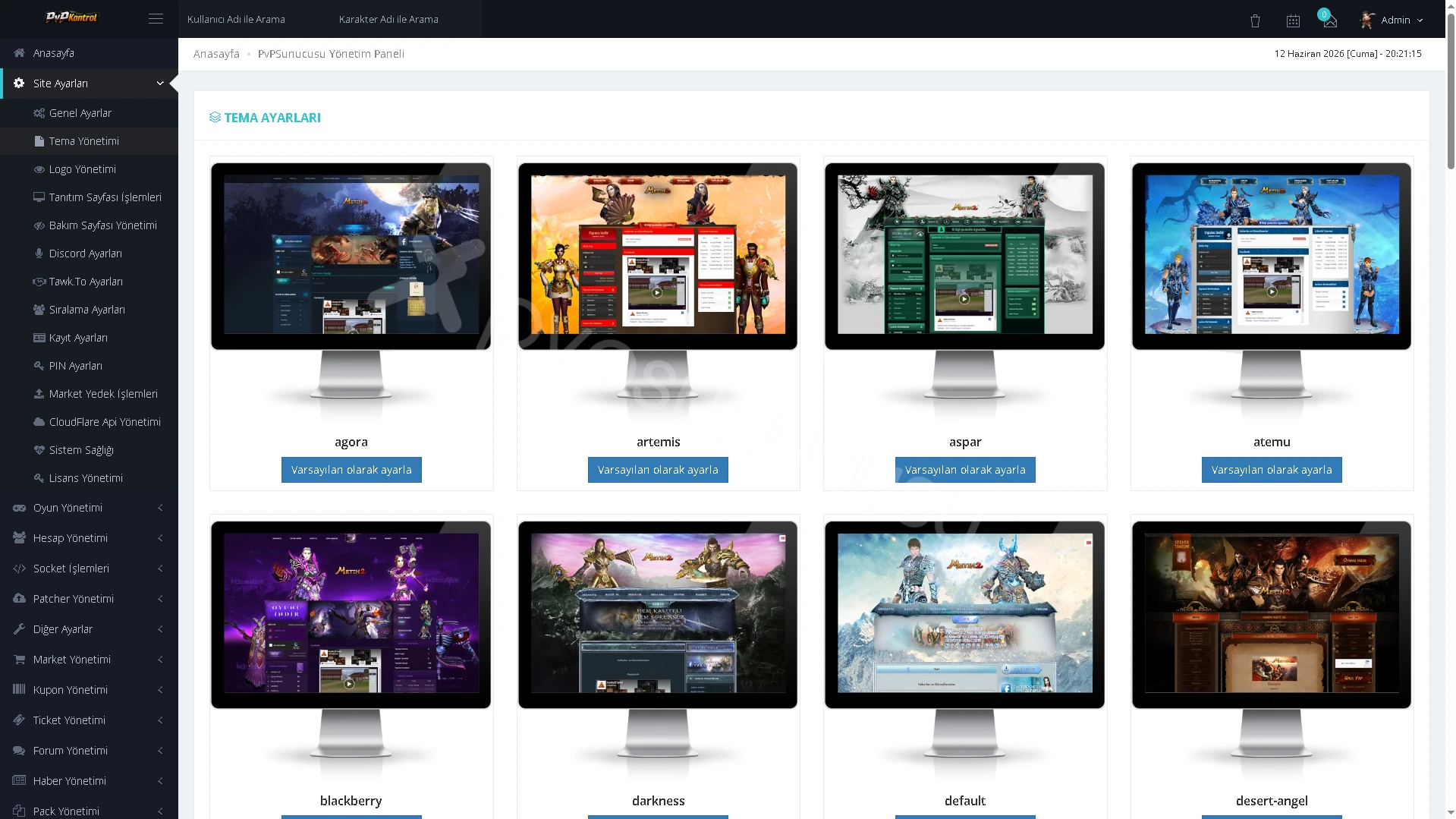Click the atemu theme preview thumbnail
The width and height of the screenshot is (1456, 819).
(x=1272, y=292)
